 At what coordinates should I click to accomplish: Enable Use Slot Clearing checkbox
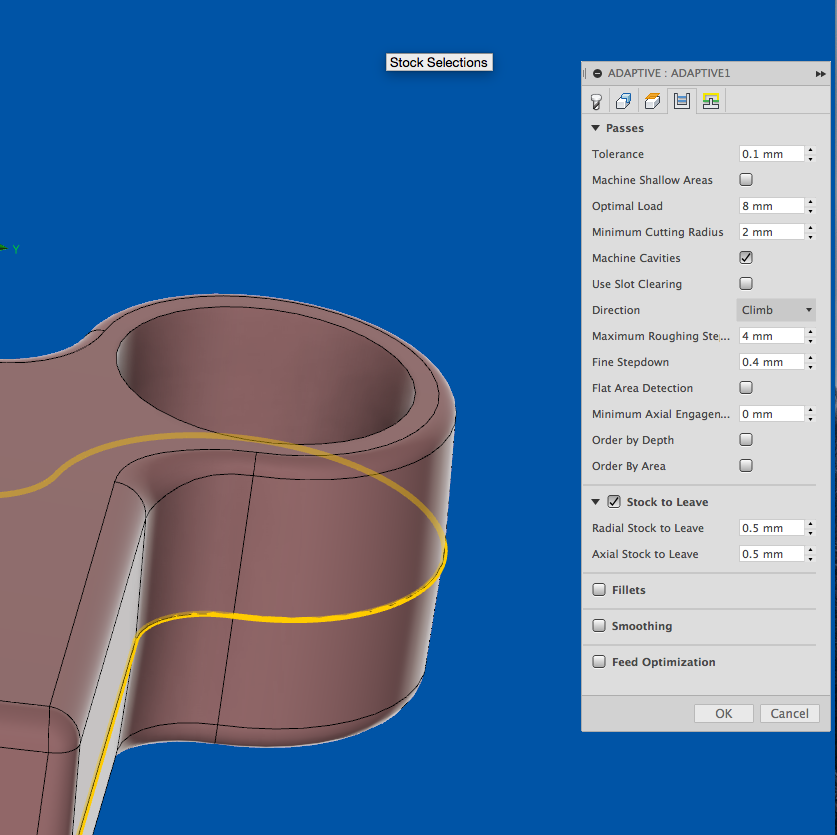(746, 283)
